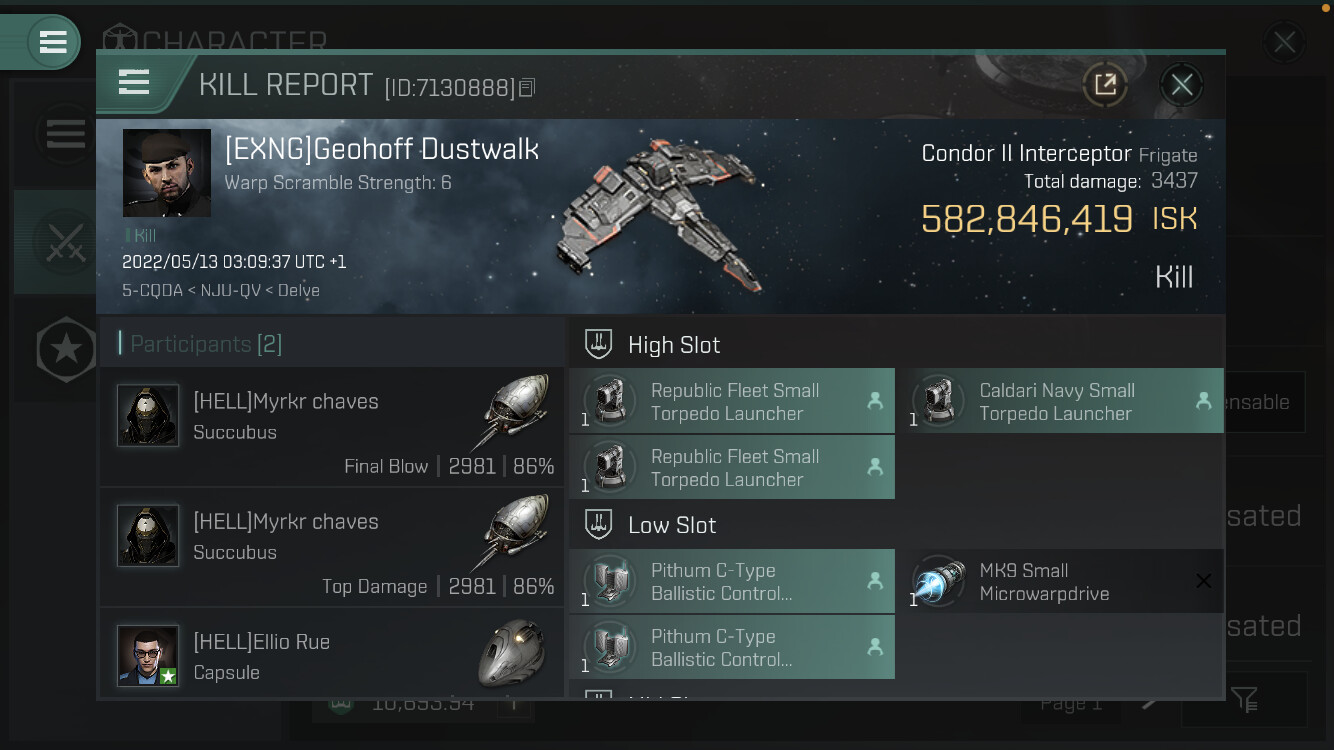Open the Kill Report hamburger menu
The image size is (1334, 750).
(134, 82)
